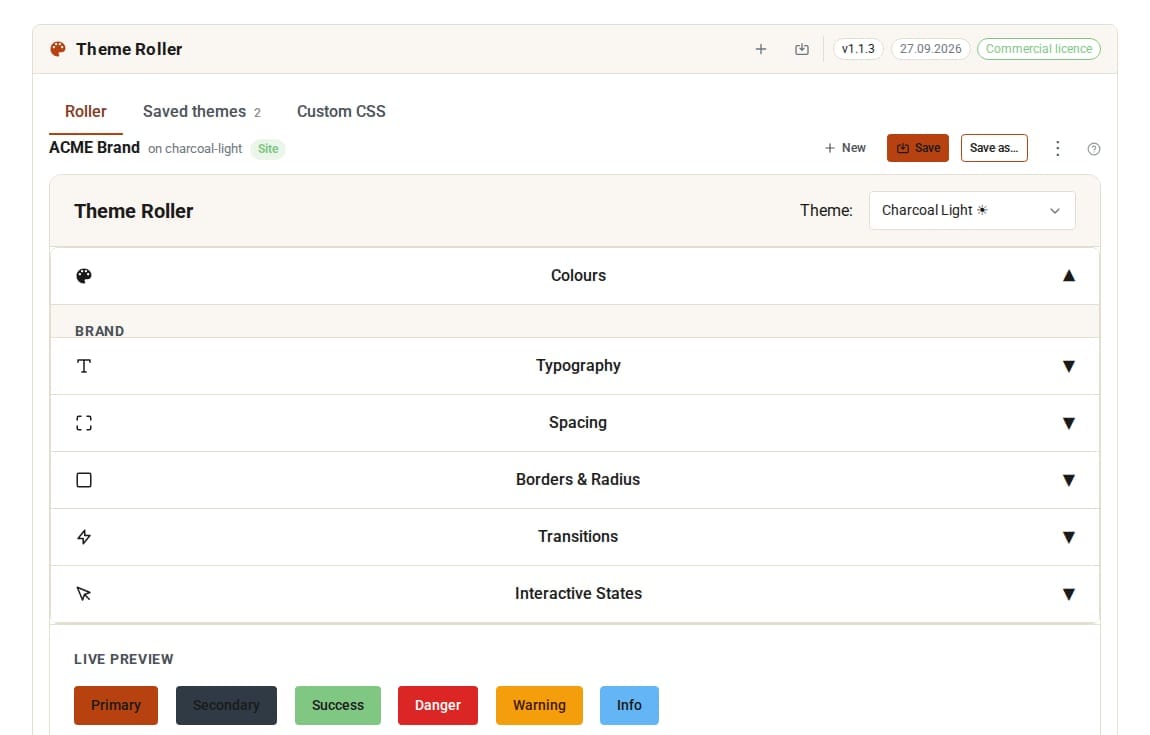Screen dimensions: 1150x735
Task: Click the Interactive States cursor icon
Action: [84, 594]
